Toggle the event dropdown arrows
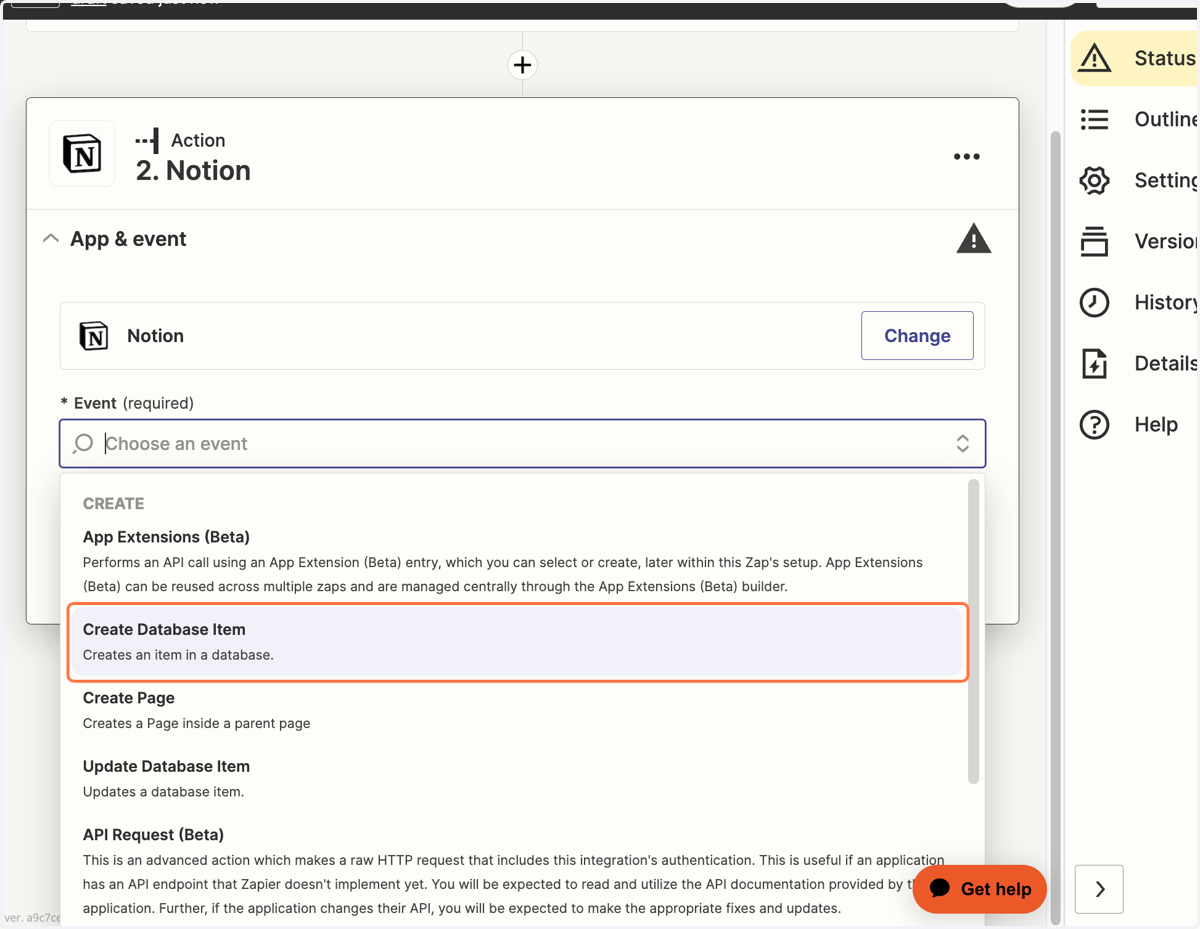 point(962,443)
